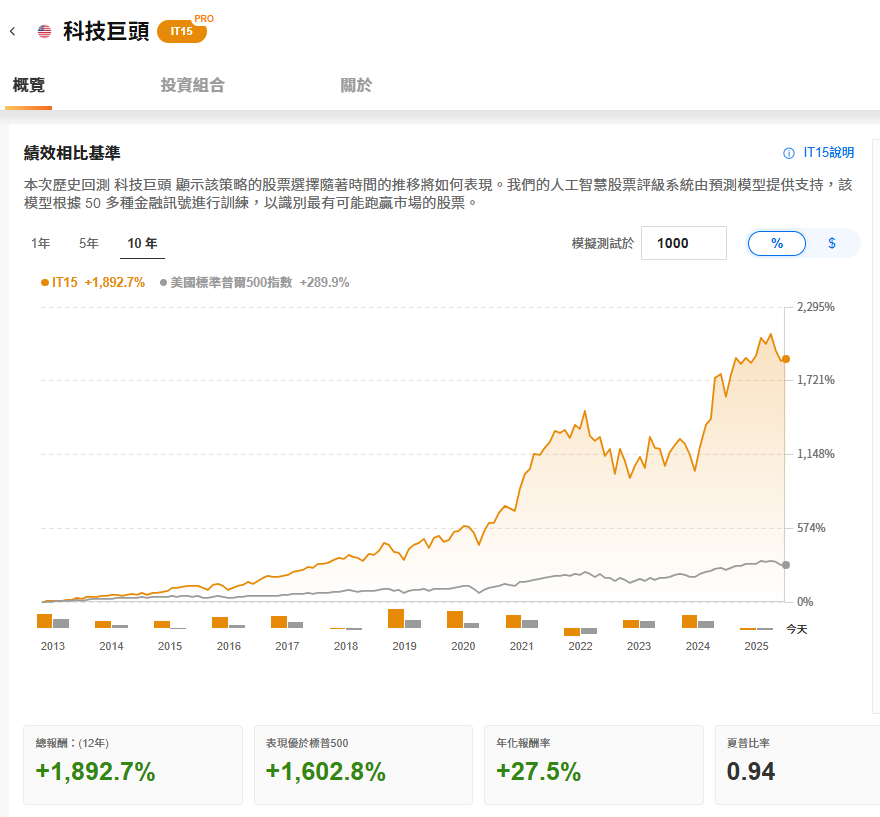The width and height of the screenshot is (880, 817).
Task: Select the 概覽 tab
Action: click(29, 85)
